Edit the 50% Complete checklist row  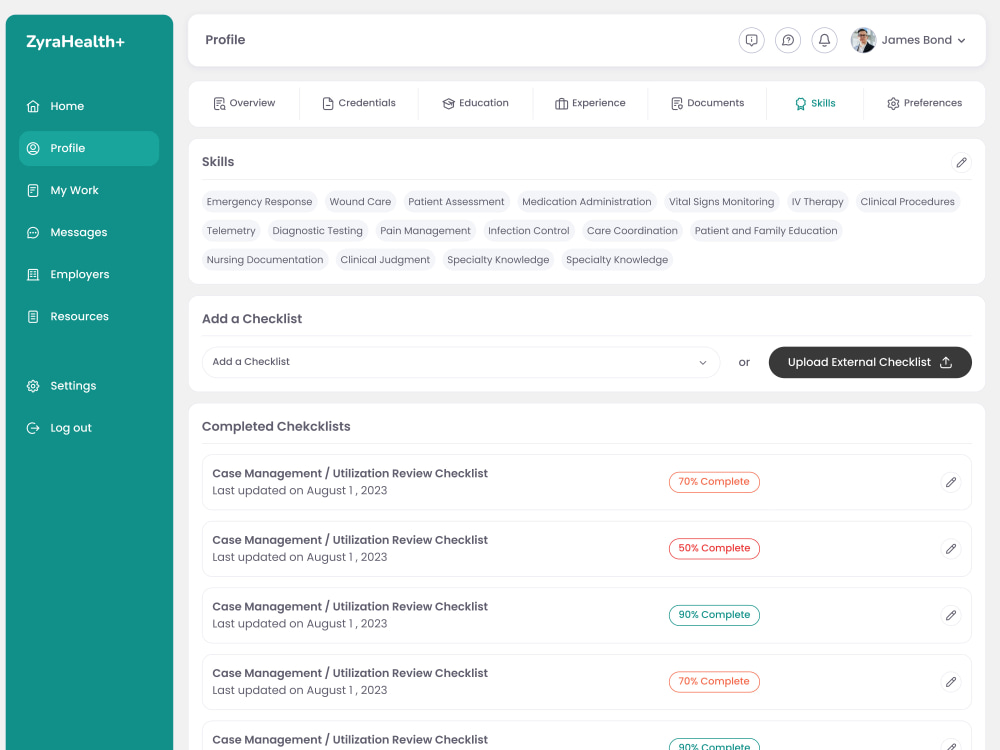950,548
